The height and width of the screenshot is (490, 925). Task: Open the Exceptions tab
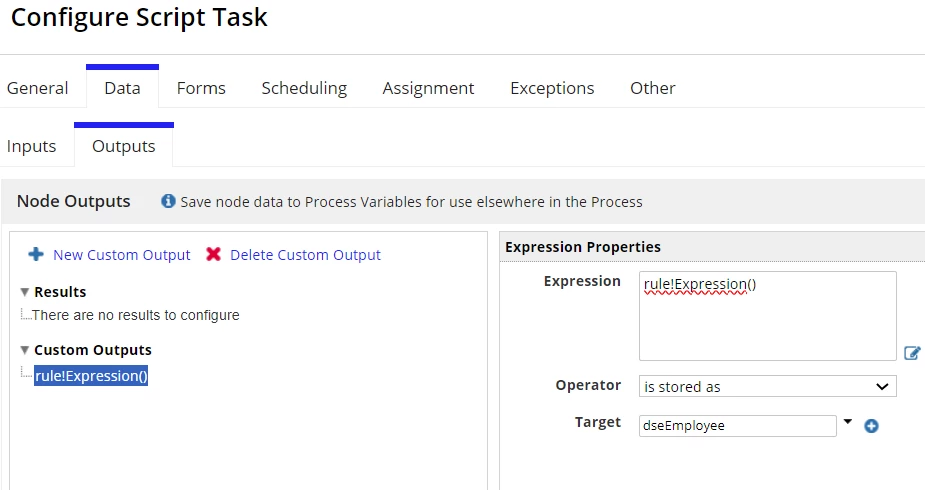(x=552, y=88)
